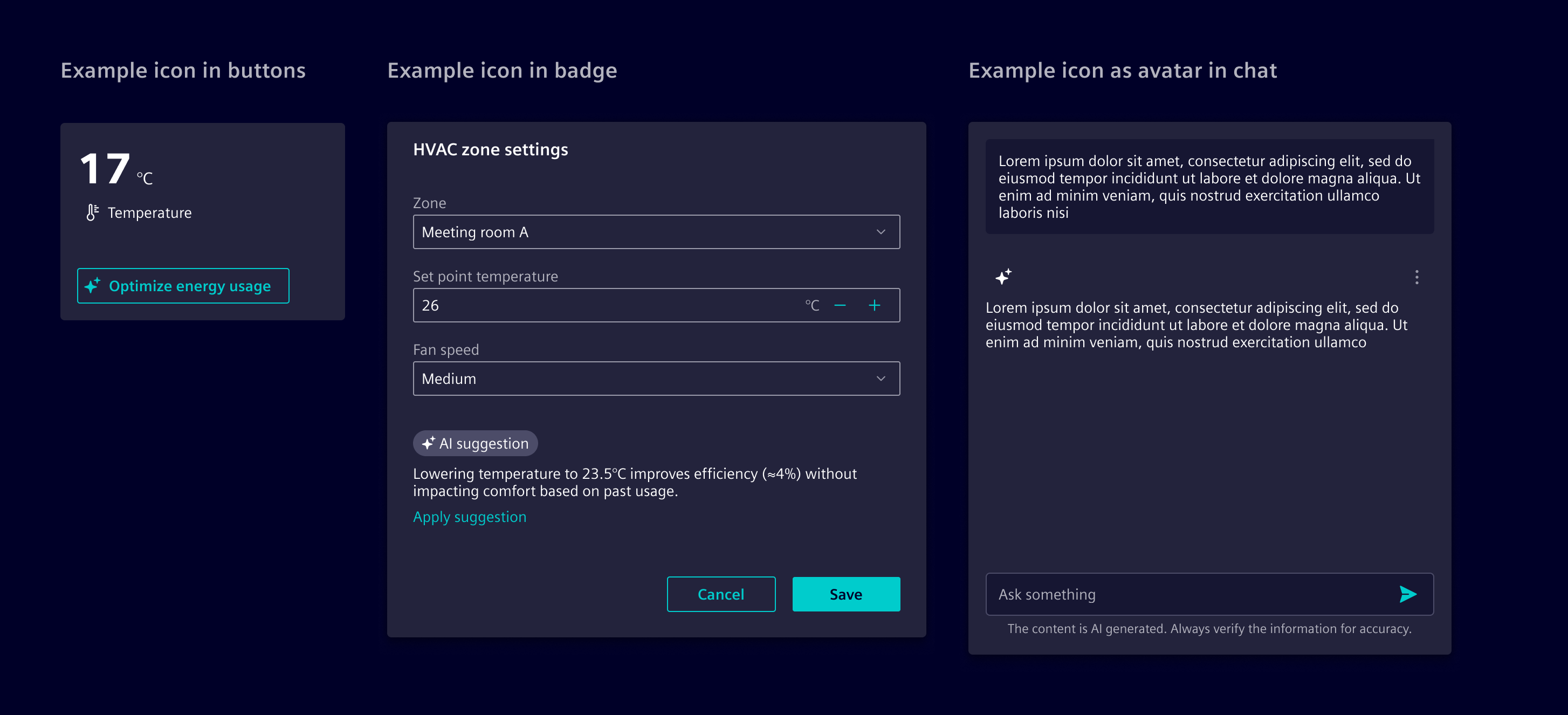This screenshot has width=1568, height=715.
Task: Click the send message arrow icon
Action: [x=1407, y=594]
